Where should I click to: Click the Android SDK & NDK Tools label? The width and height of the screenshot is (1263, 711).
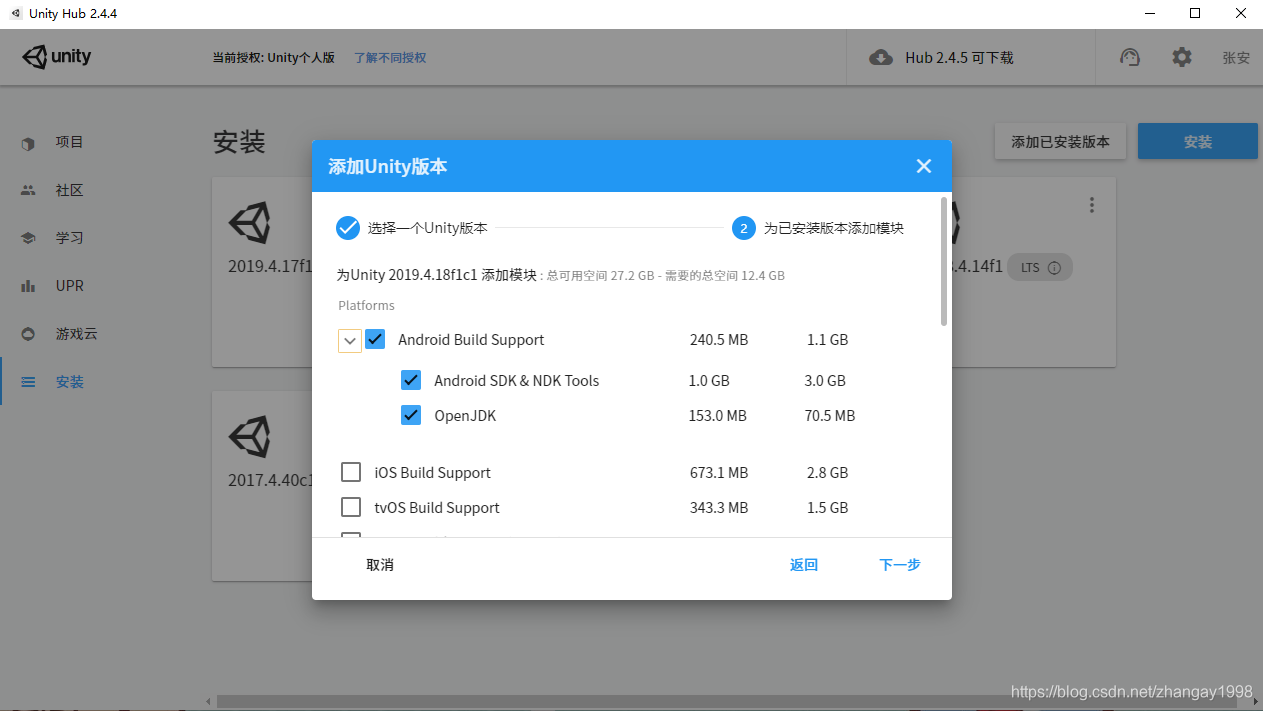(x=517, y=380)
